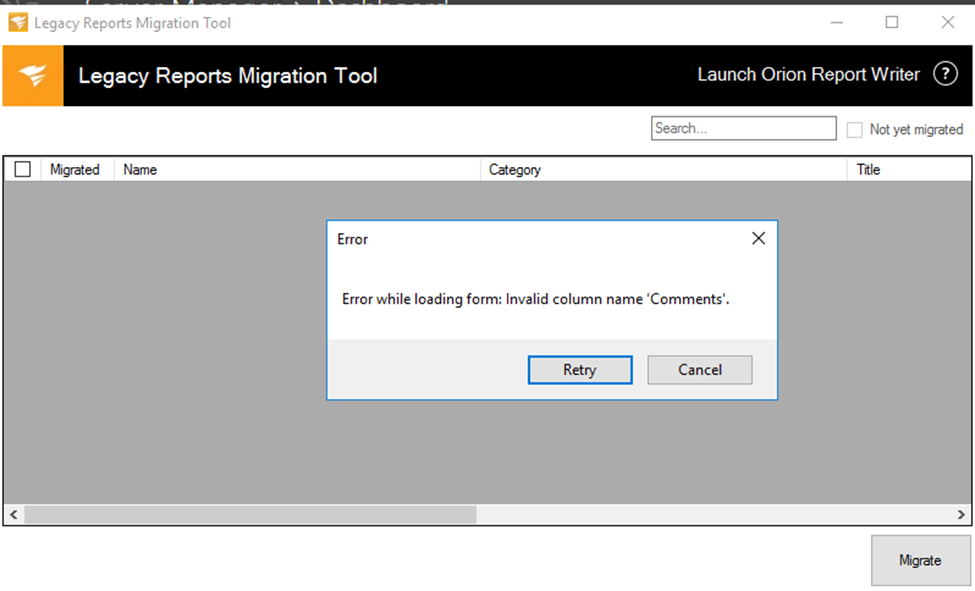Sort by the Category column header
The width and height of the screenshot is (975, 591).
point(663,169)
